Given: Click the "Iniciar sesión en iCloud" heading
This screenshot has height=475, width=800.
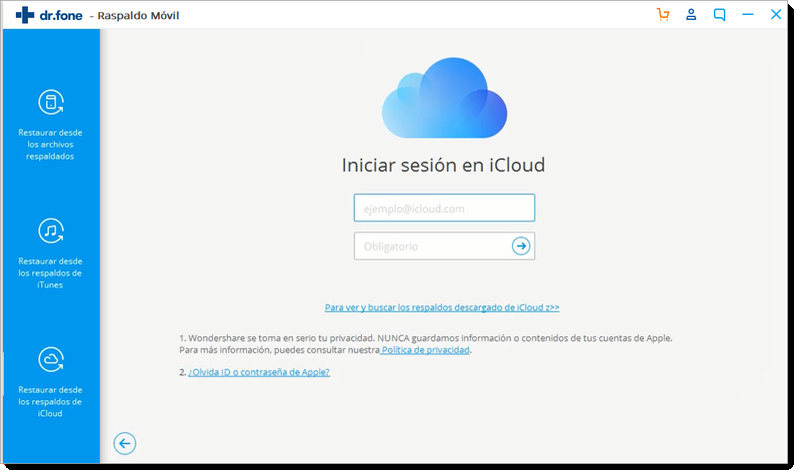Looking at the screenshot, I should 443,165.
